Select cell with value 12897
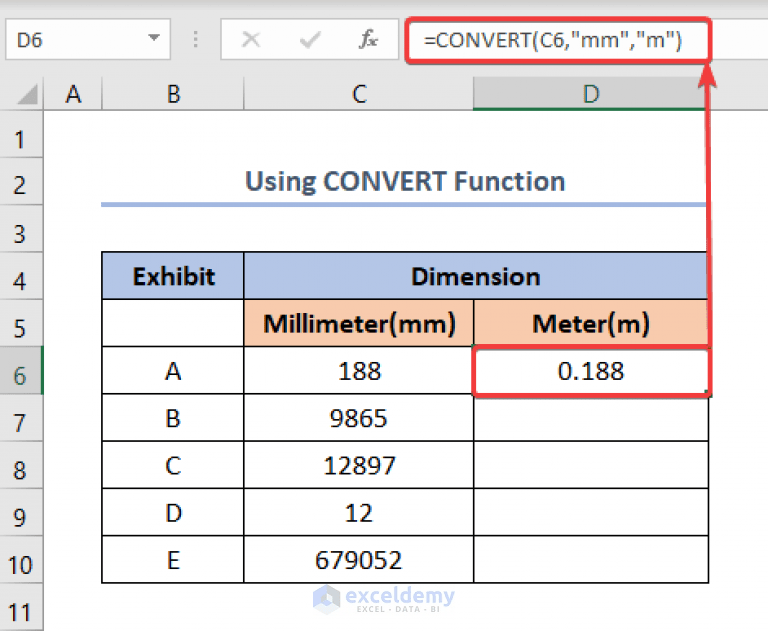This screenshot has width=768, height=631. (359, 465)
